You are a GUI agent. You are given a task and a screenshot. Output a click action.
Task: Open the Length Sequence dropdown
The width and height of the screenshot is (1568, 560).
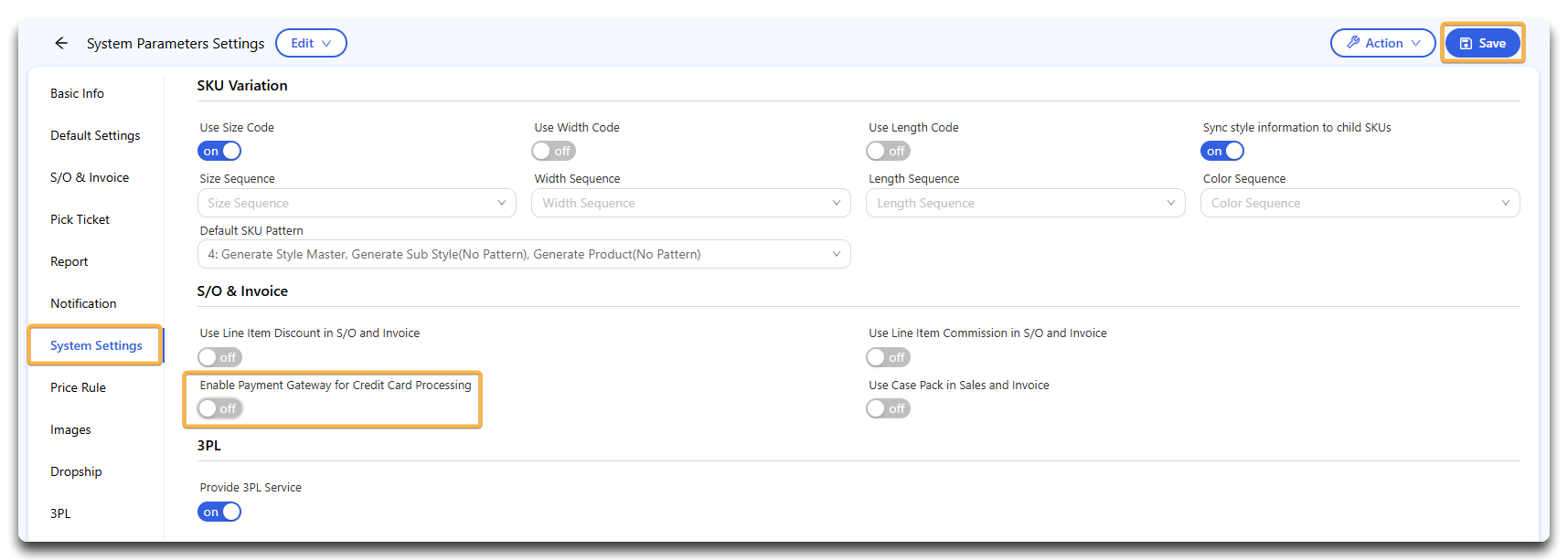(x=1026, y=203)
